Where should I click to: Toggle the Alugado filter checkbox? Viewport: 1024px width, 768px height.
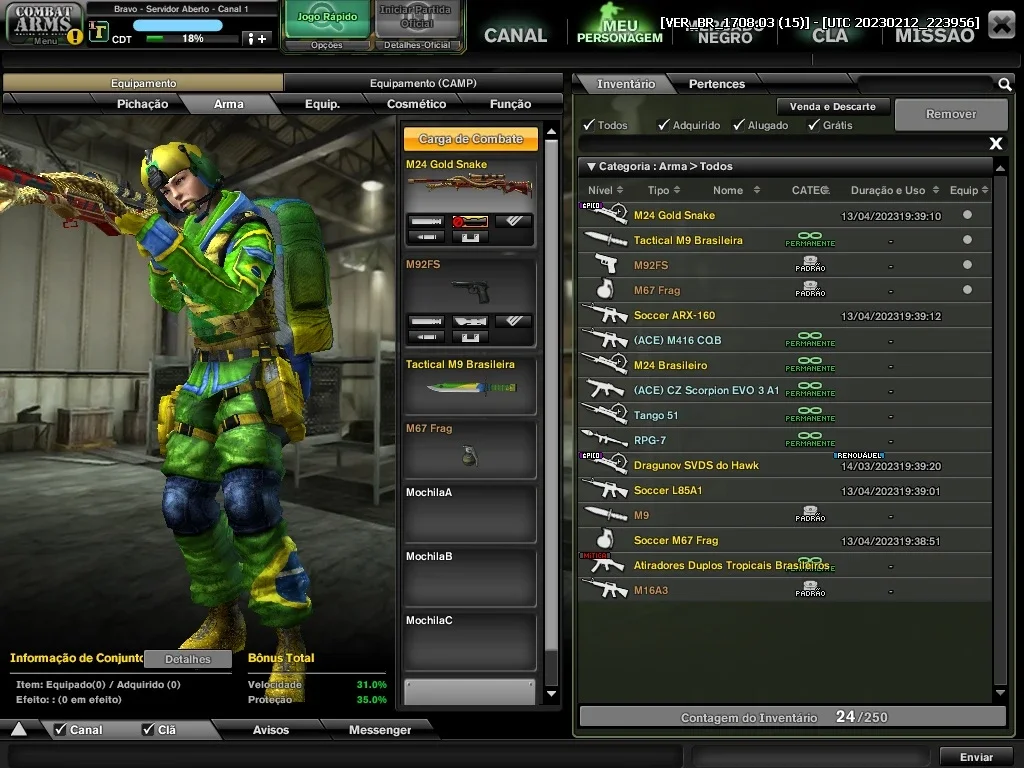coord(739,124)
